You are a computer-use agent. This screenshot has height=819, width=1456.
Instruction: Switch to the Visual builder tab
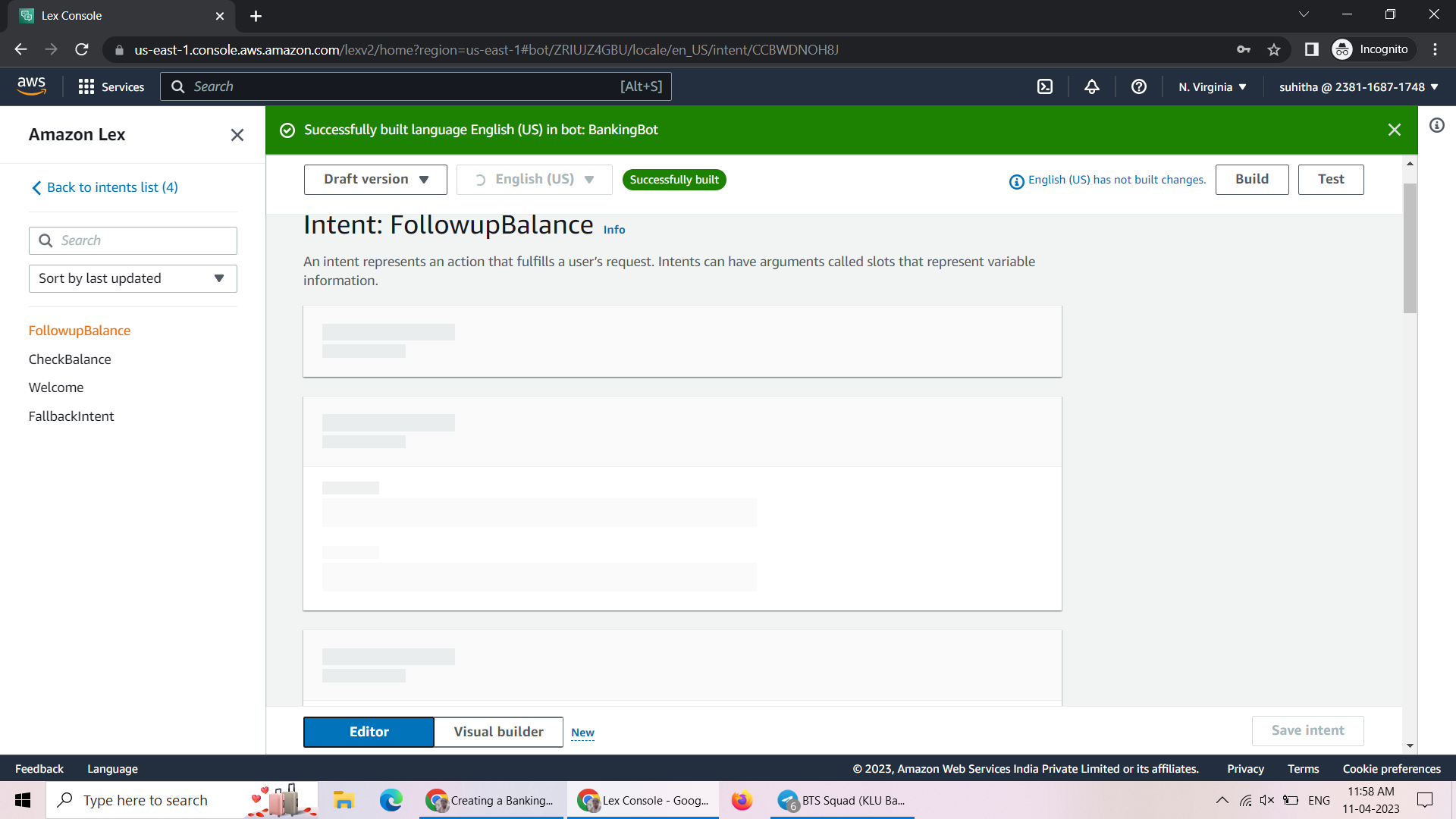point(497,732)
